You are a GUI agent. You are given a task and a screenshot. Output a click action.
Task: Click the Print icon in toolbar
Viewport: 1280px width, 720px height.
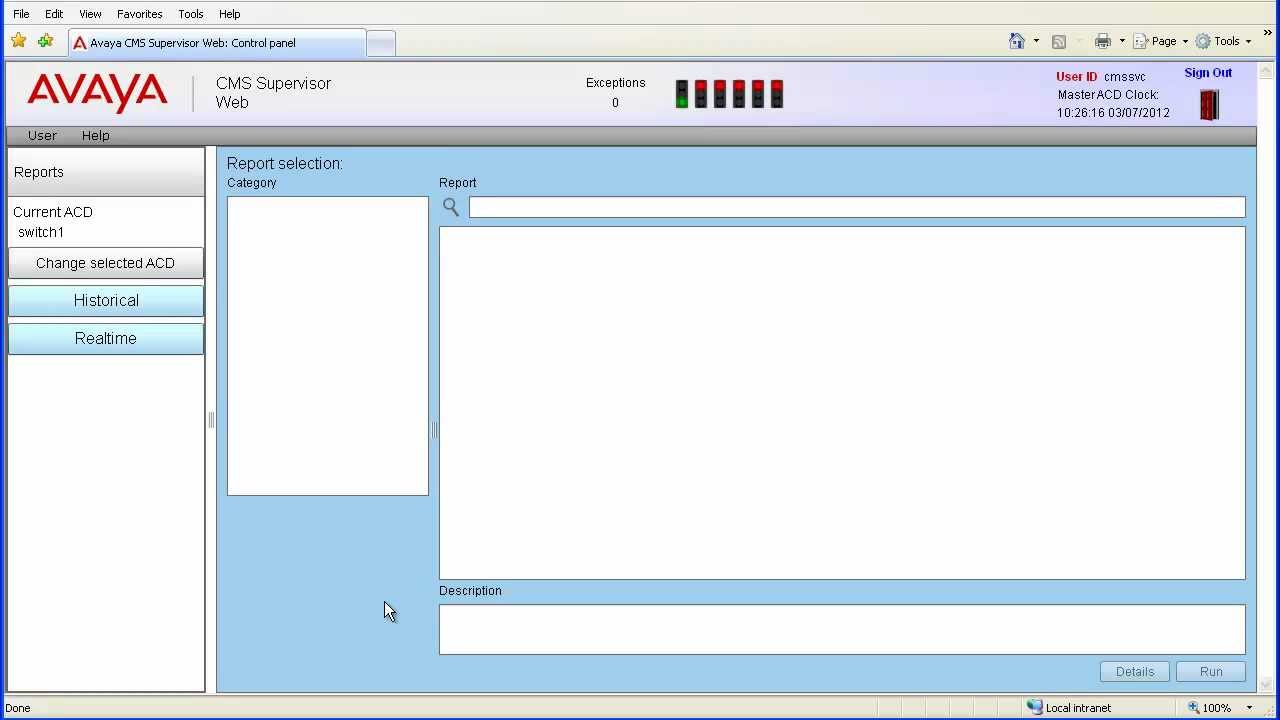[1103, 41]
